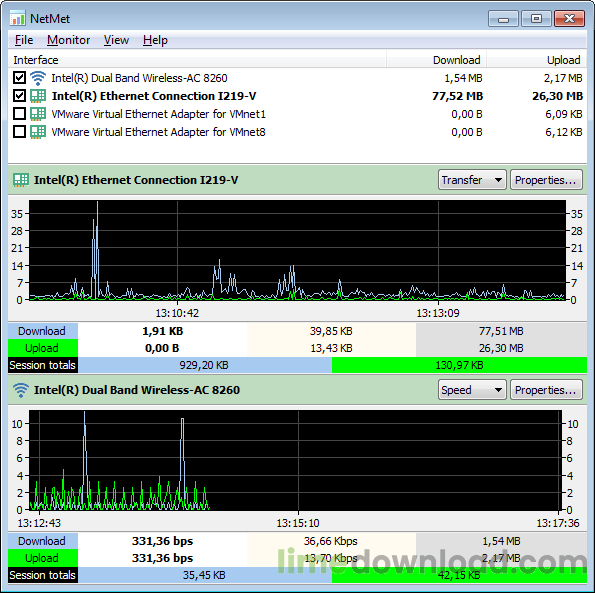Screen dimensions: 595x593
Task: Select the Intel(R) Dual Band Wireless-AC 8260 row name
Action: (x=139, y=78)
